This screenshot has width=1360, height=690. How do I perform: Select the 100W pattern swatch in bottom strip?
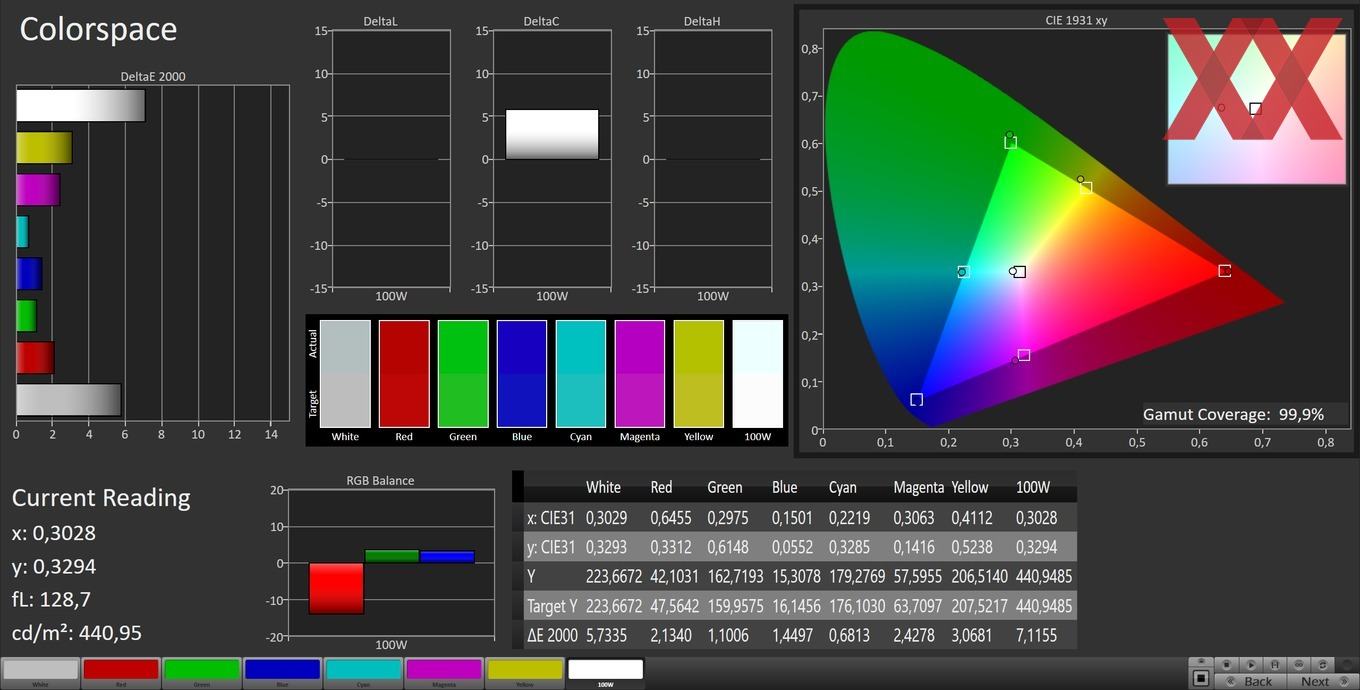[x=606, y=673]
